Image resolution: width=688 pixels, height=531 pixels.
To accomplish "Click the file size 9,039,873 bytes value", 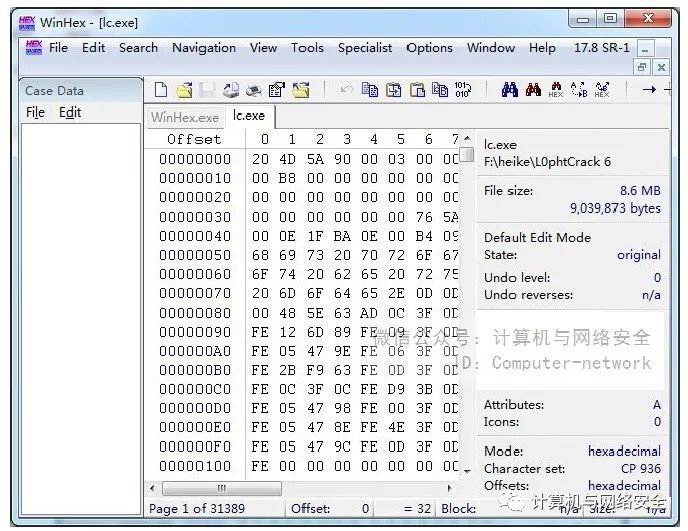I will tap(615, 208).
